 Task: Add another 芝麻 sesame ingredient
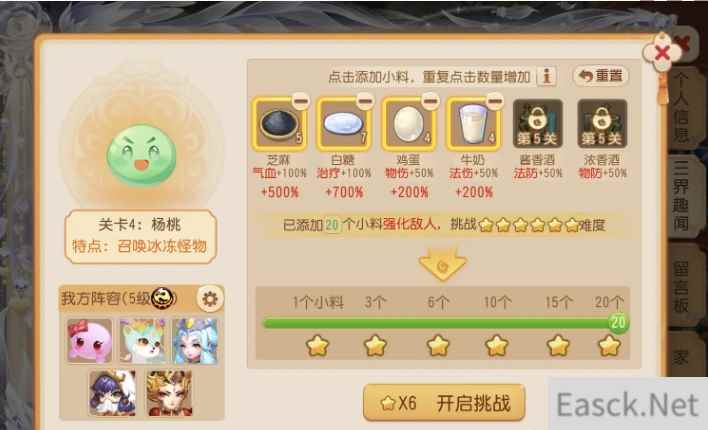click(279, 124)
